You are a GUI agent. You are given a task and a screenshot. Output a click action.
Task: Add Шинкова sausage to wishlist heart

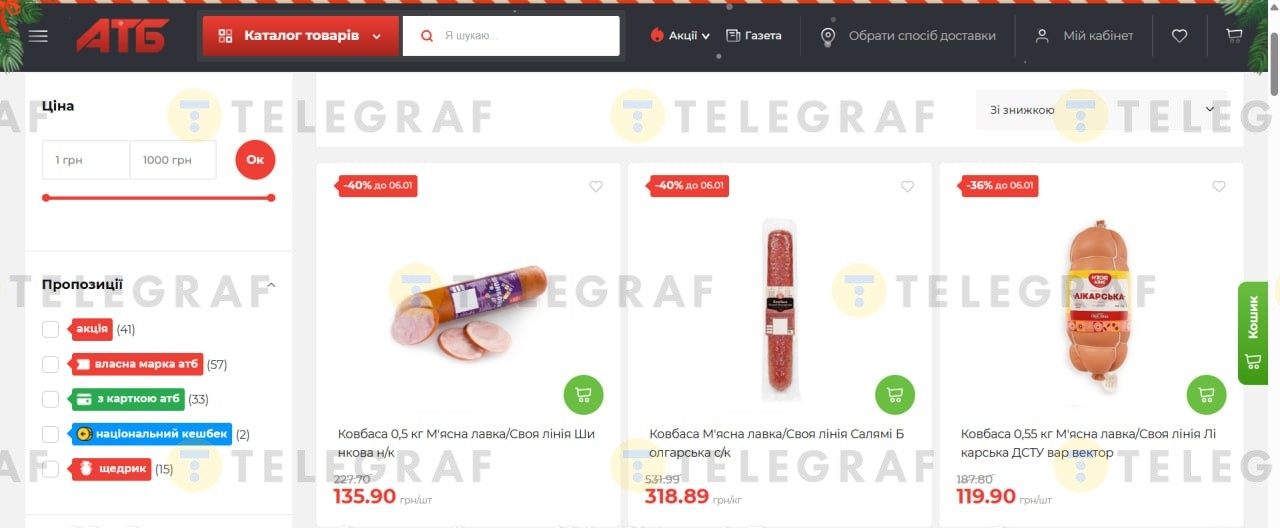[596, 186]
